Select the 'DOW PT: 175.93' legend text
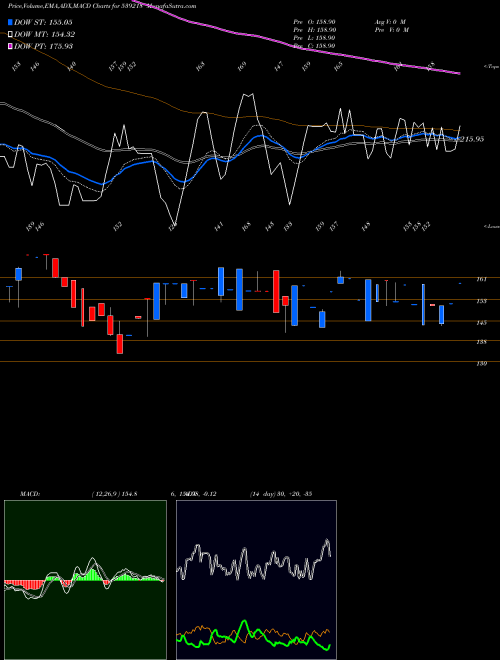 [43, 46]
